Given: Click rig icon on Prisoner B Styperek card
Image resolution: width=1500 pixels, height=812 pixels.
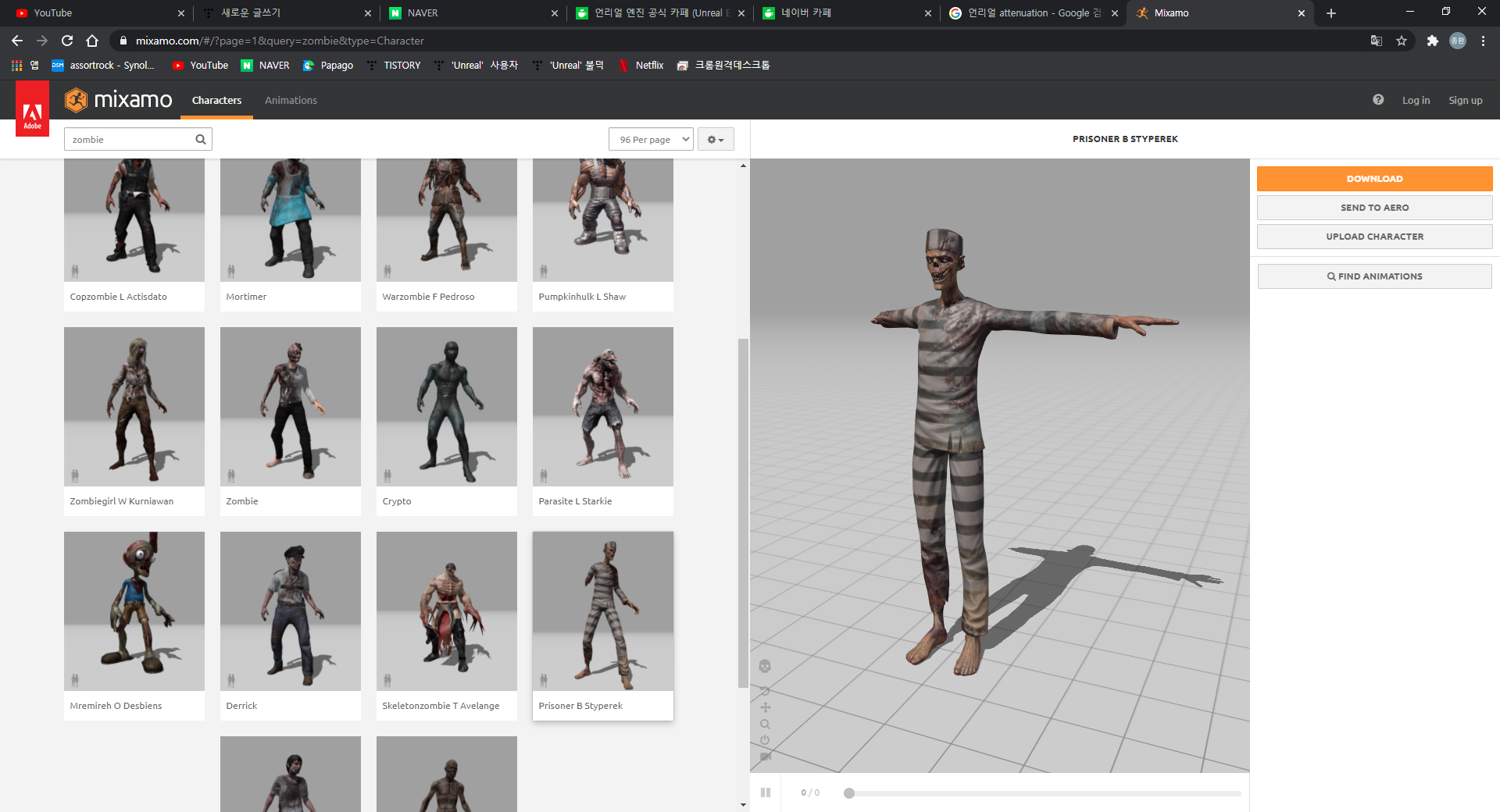Looking at the screenshot, I should point(544,680).
